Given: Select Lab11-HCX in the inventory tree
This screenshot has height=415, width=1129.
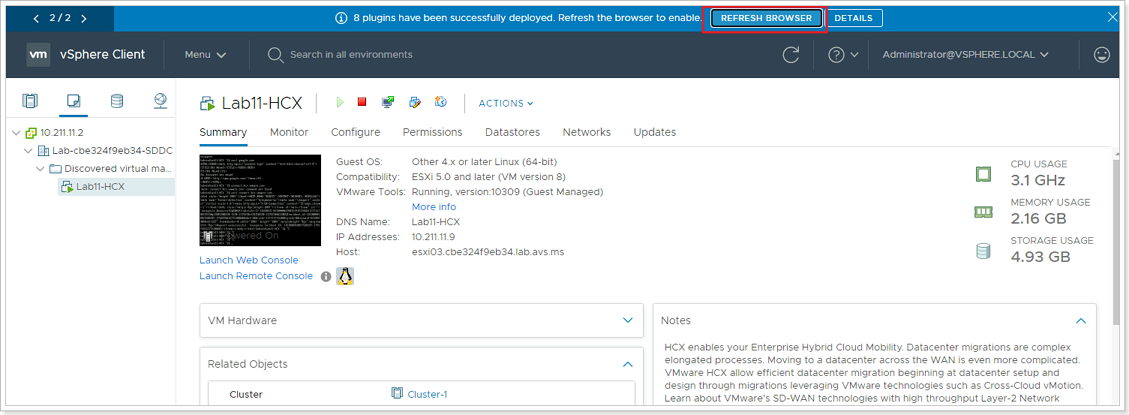Looking at the screenshot, I should coord(100,187).
